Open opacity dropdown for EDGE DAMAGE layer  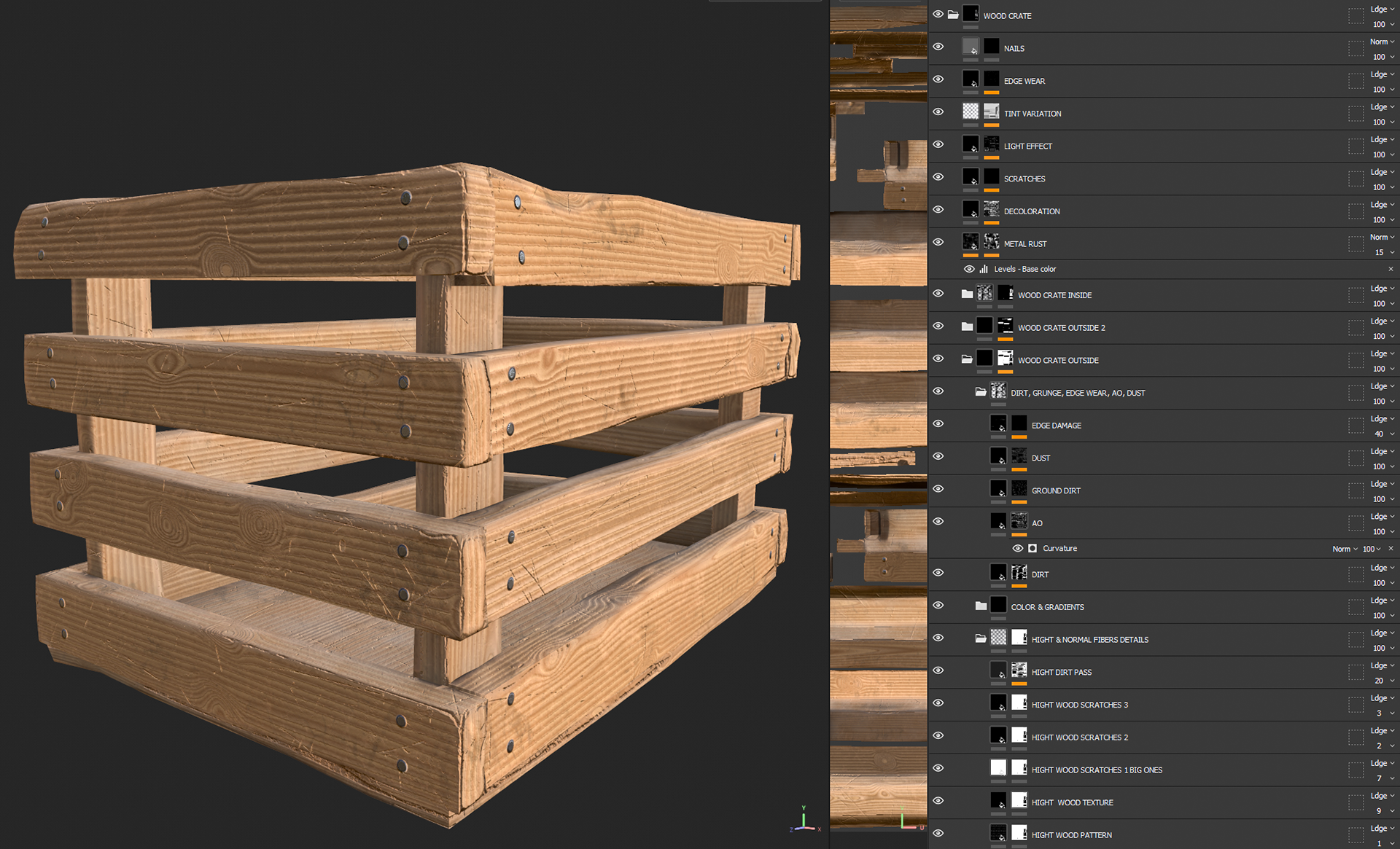[x=1392, y=434]
